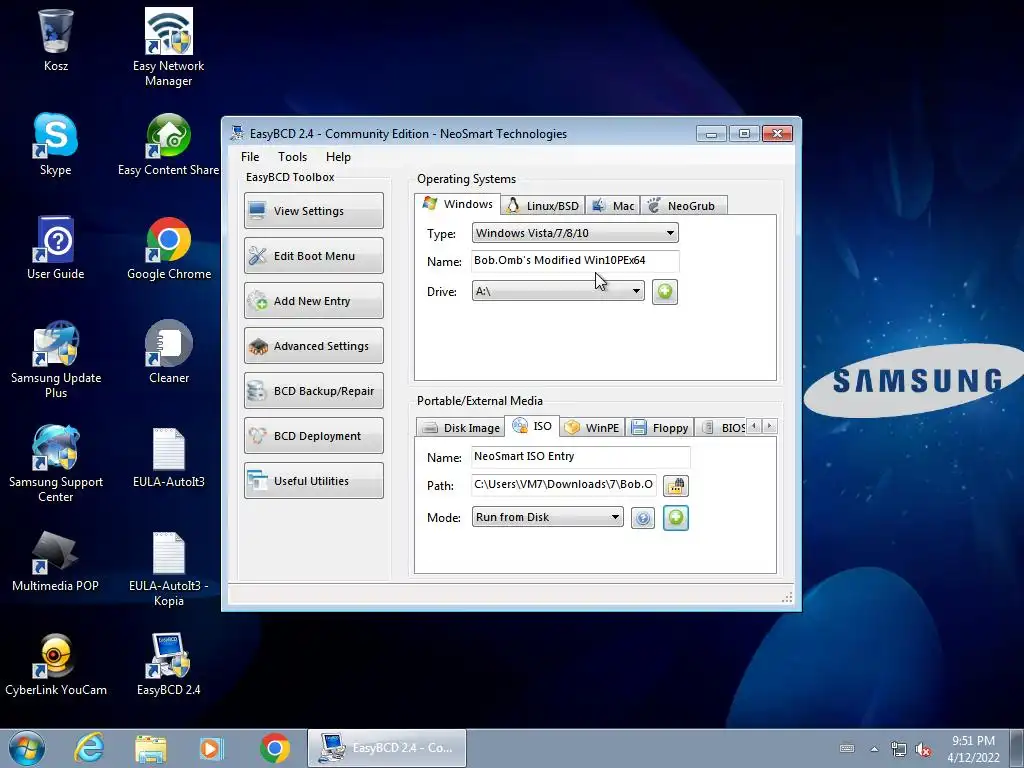
Task: Open Multimedia POP desktop icon
Action: (x=56, y=560)
